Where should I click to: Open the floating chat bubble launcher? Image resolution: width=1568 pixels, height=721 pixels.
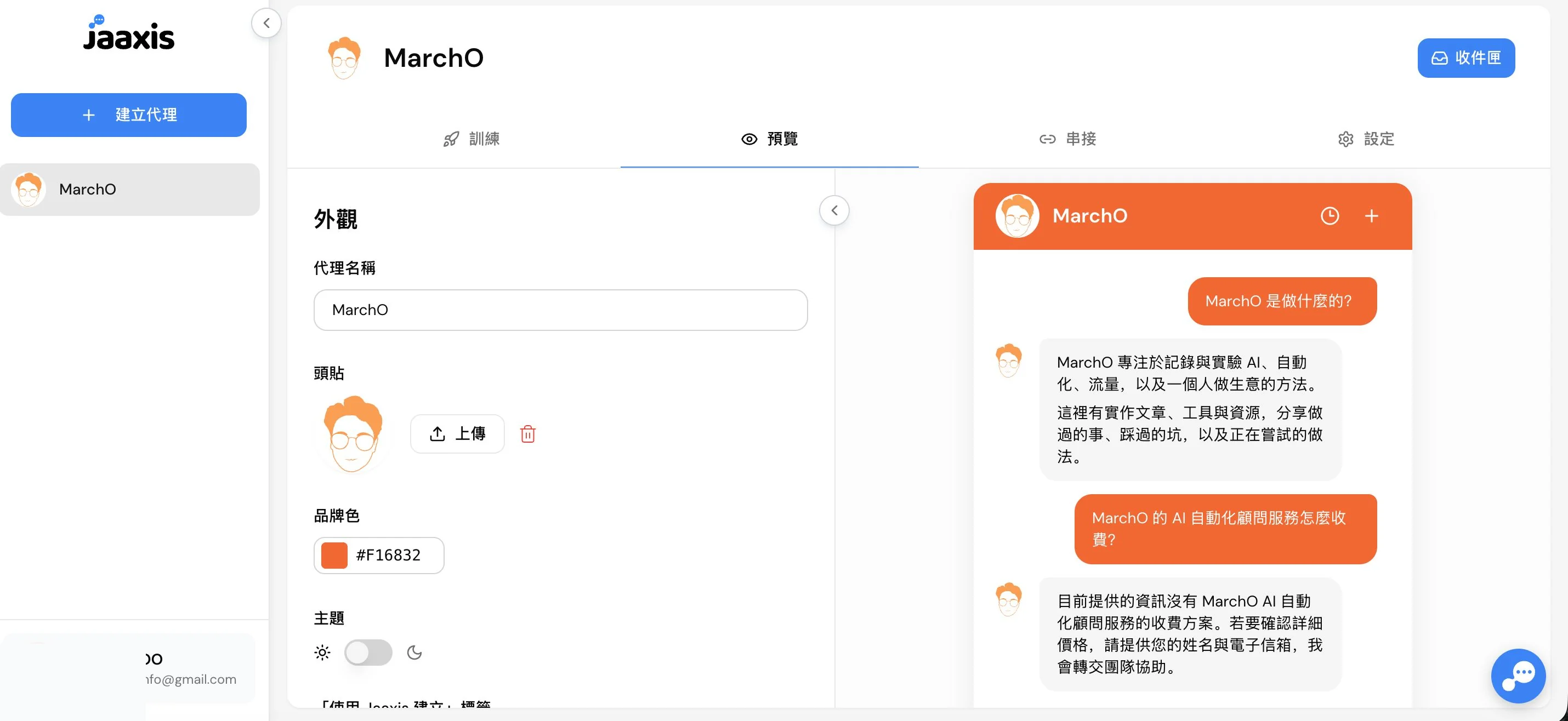click(x=1518, y=676)
